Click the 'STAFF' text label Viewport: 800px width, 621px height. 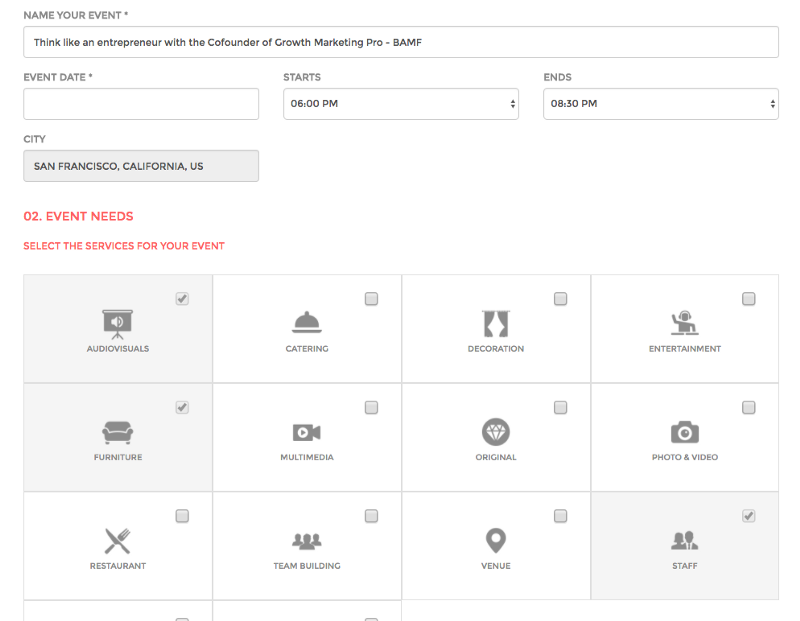pos(685,566)
